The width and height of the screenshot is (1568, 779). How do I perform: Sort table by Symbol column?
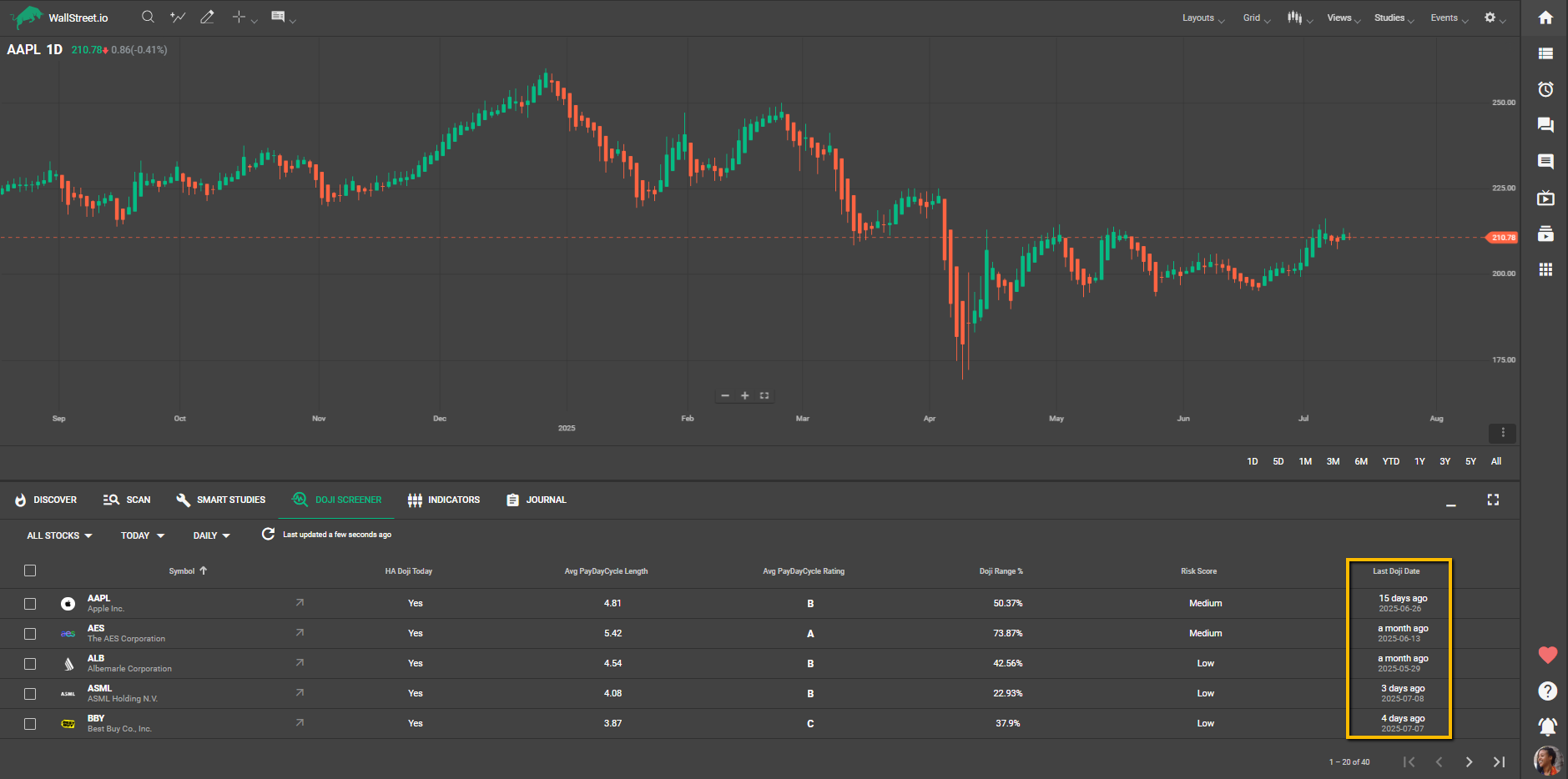click(188, 571)
